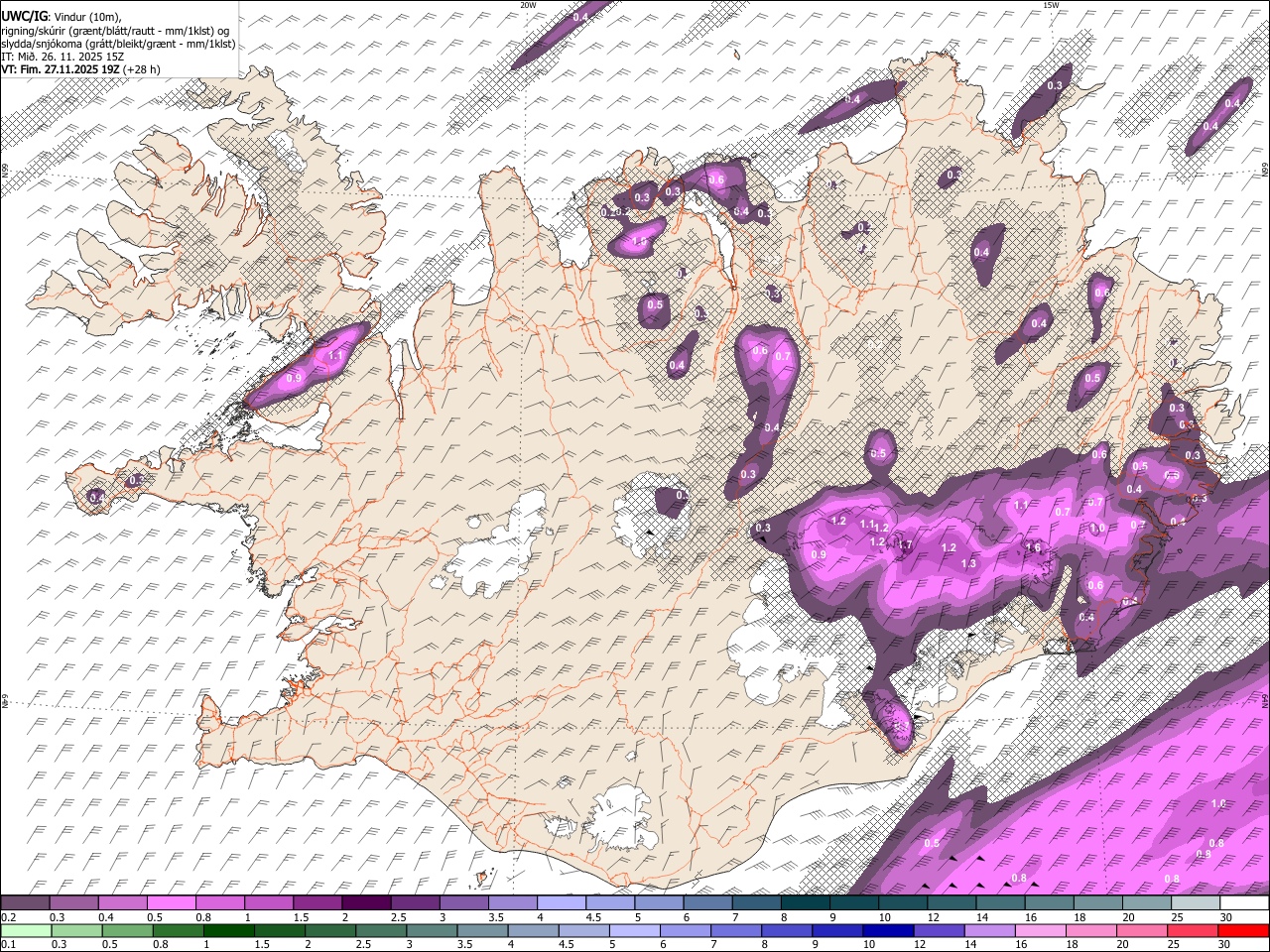The image size is (1270, 952).
Task: Click the pink lower-row swatch labeled 20
Action: [1142, 930]
